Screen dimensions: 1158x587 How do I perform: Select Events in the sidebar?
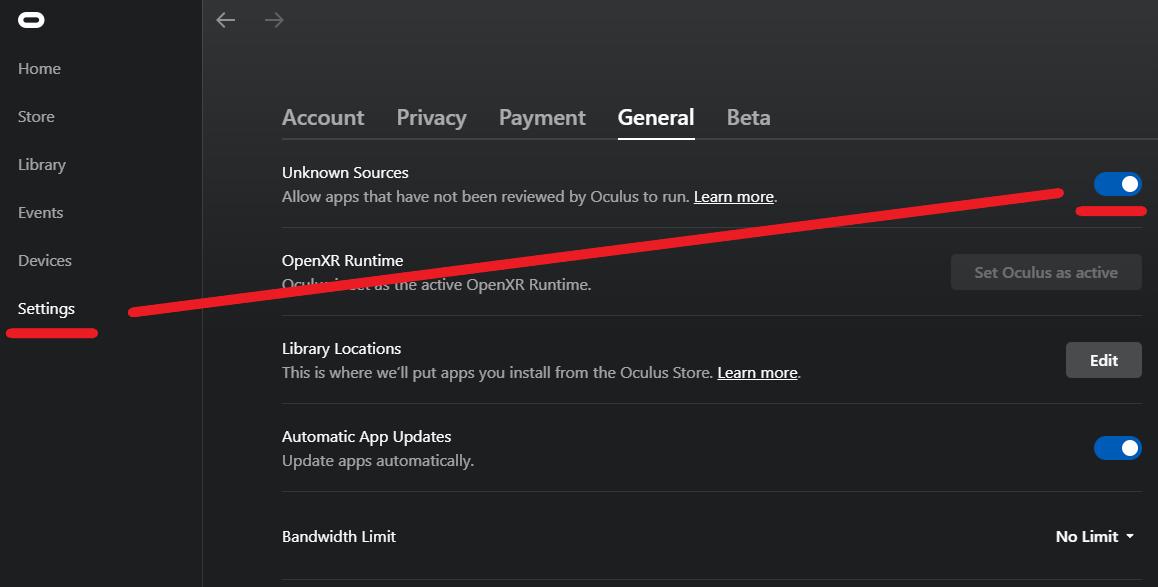[40, 213]
